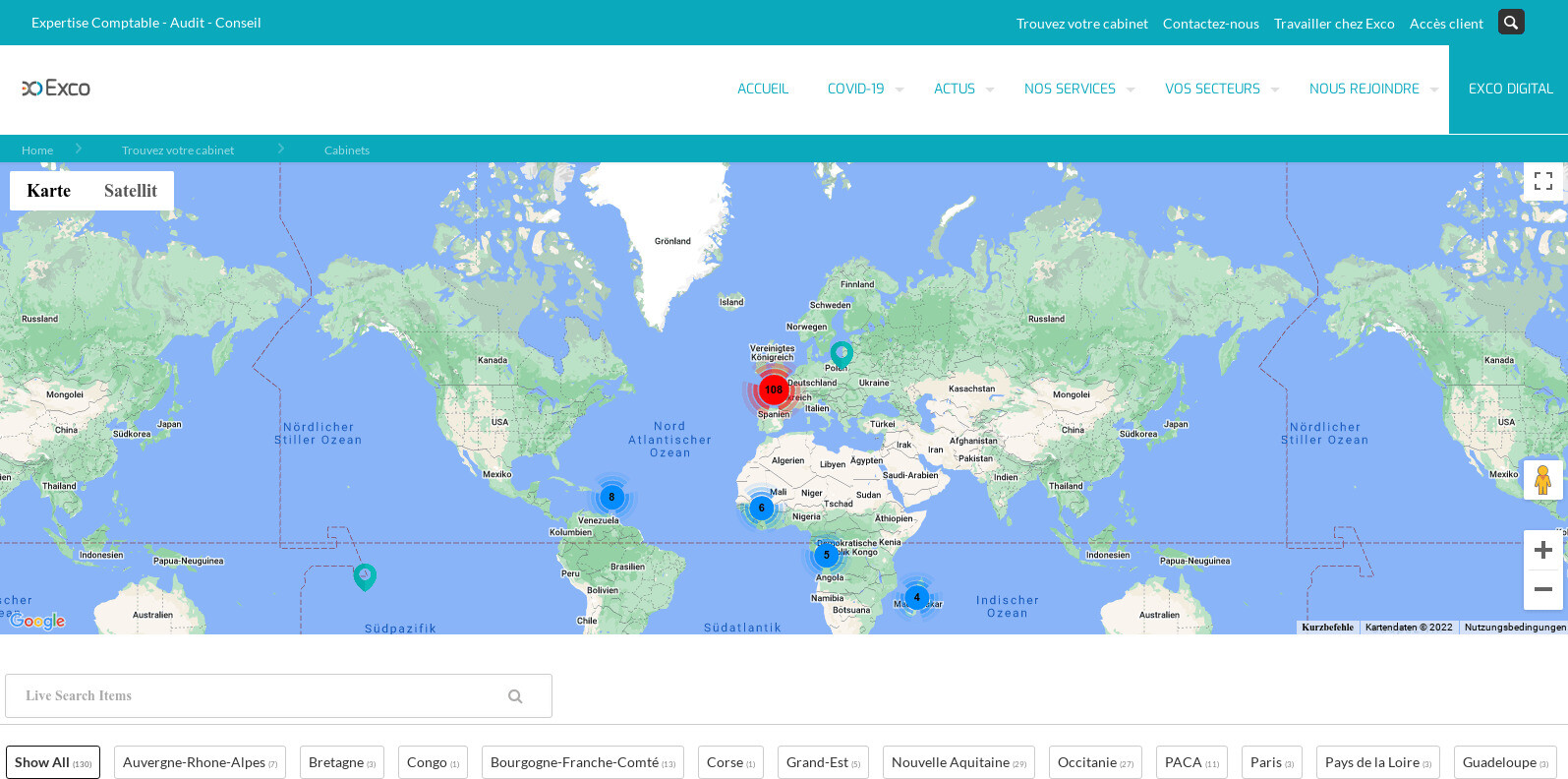
Task: Open the blue cluster marker 8
Action: pyautogui.click(x=611, y=497)
